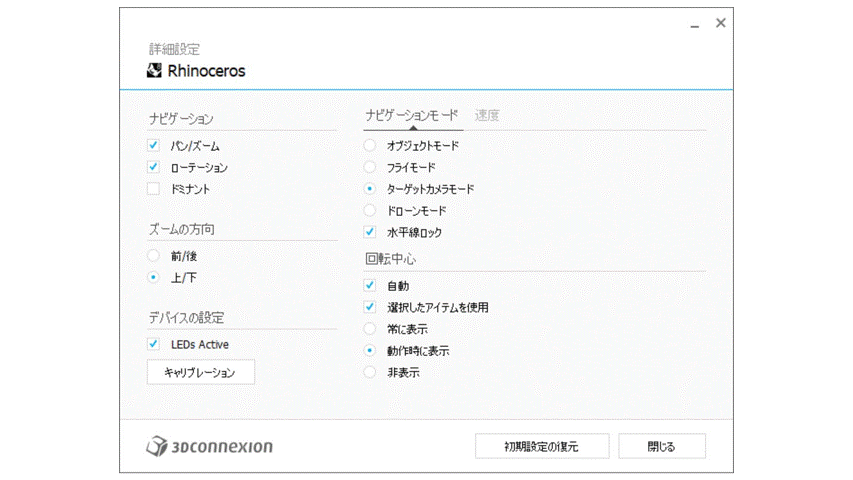Toggle the LEDs Active checkbox

153,344
